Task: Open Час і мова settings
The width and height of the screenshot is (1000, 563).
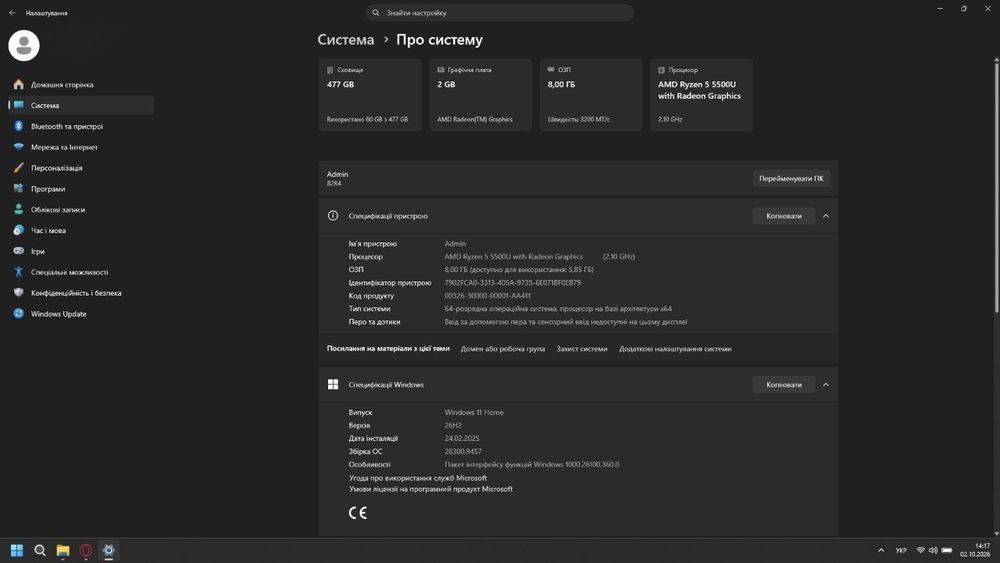Action: pos(81,230)
